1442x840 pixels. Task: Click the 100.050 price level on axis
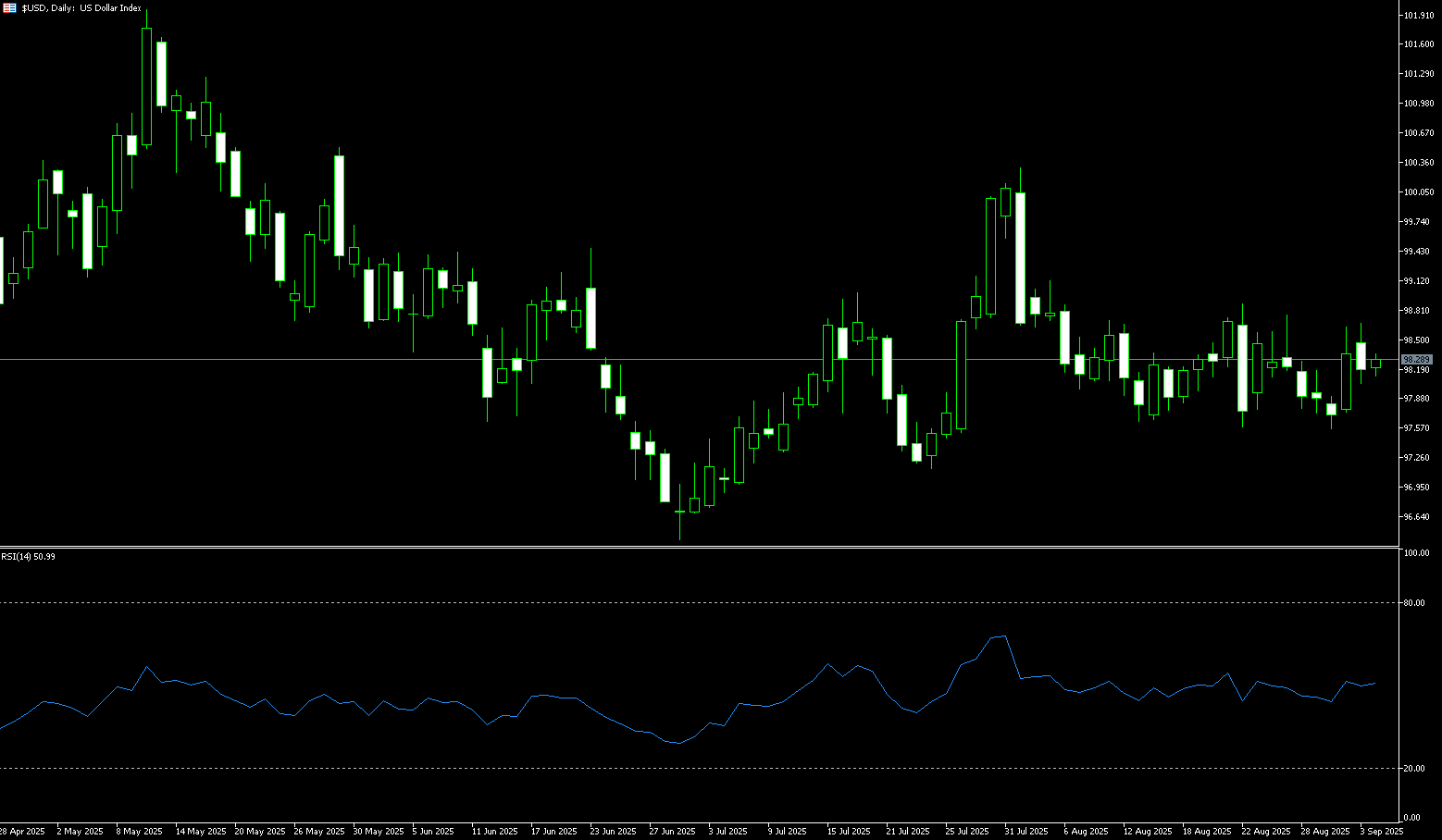pos(1418,192)
